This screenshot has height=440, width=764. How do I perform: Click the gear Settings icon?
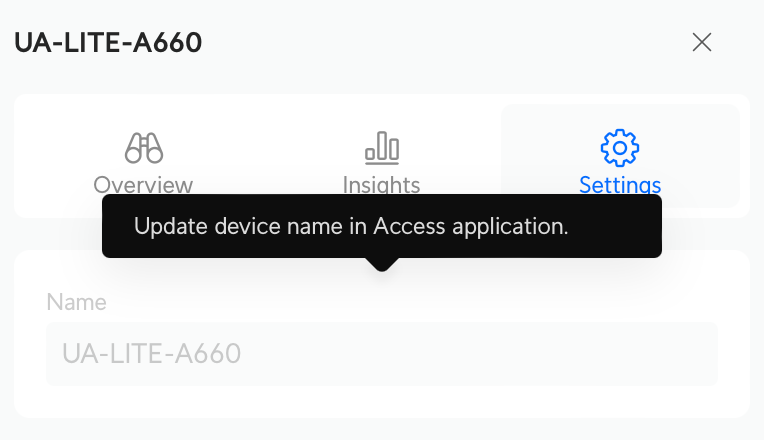click(619, 148)
